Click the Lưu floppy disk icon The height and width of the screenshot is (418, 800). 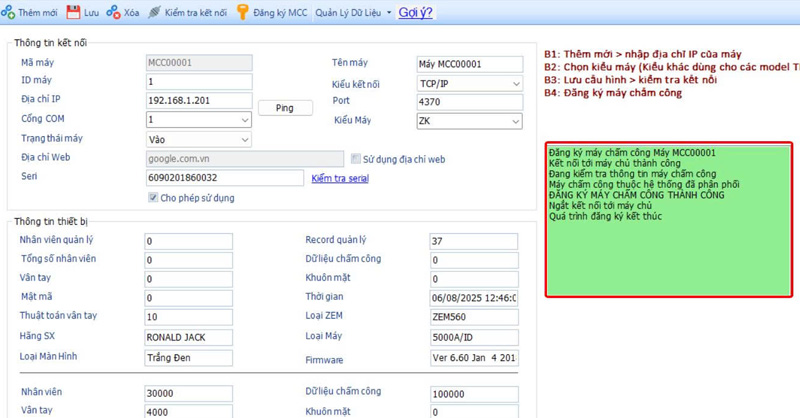click(x=73, y=12)
